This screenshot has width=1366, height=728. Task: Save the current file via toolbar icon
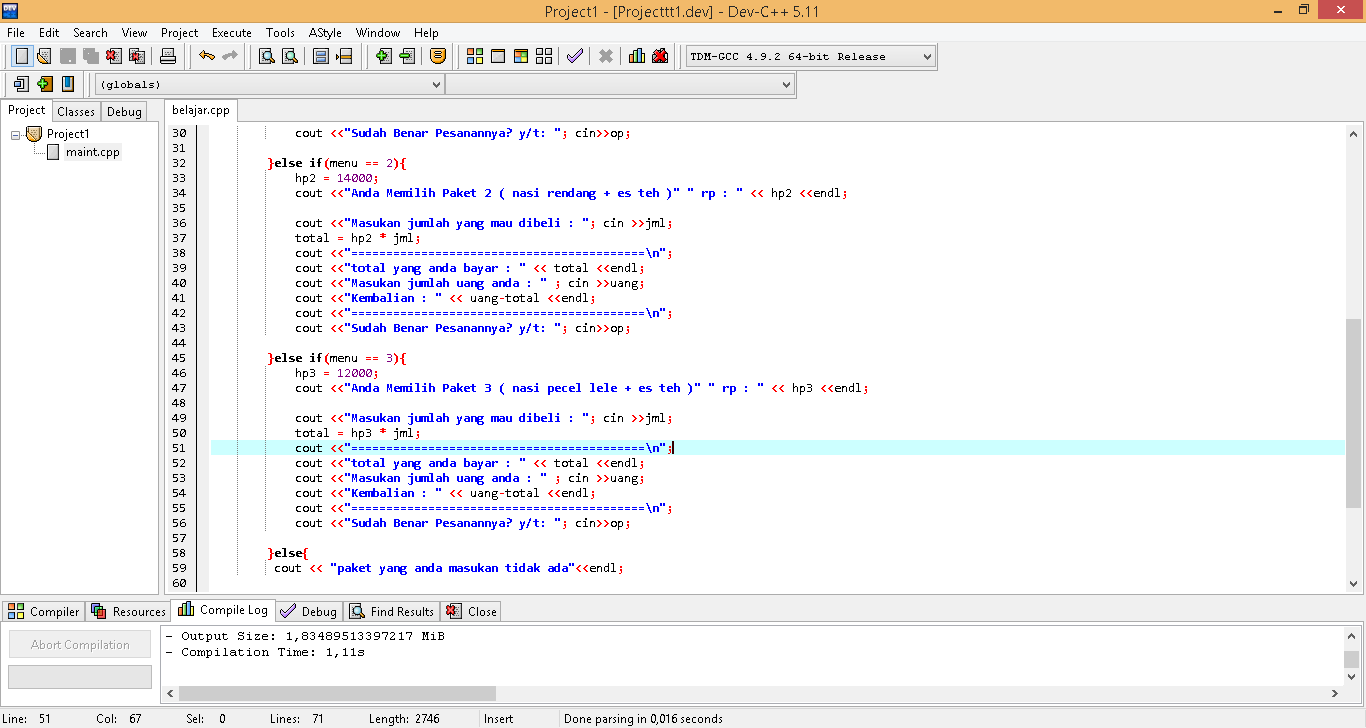tap(68, 56)
